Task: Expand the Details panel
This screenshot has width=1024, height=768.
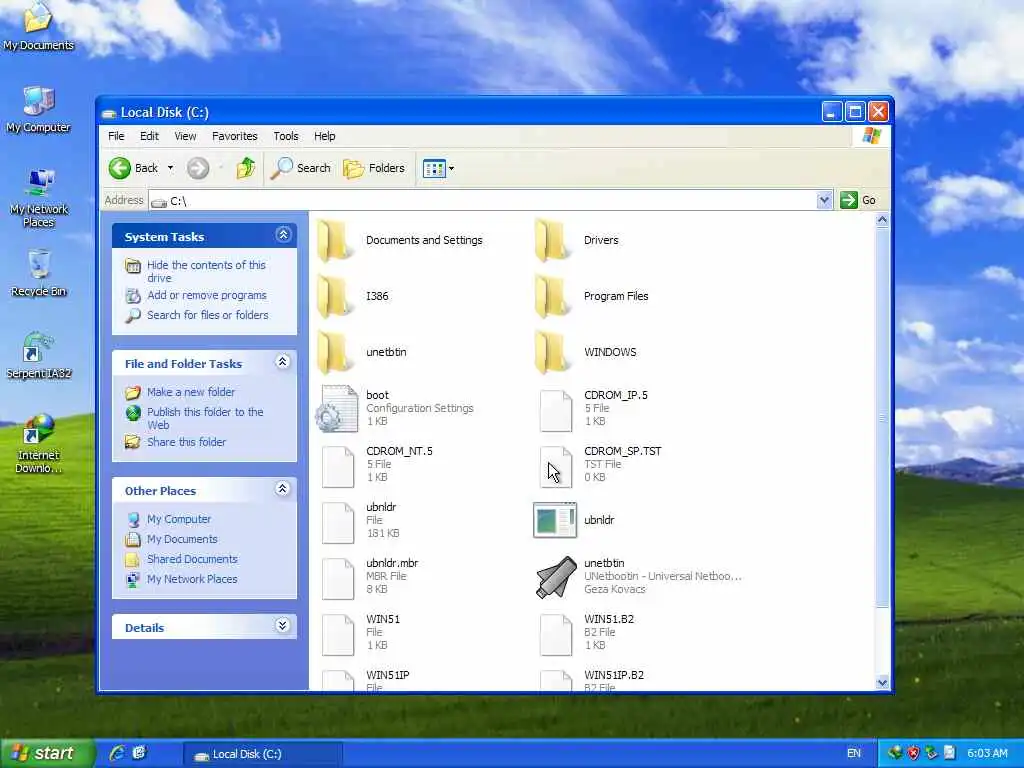Action: 283,626
